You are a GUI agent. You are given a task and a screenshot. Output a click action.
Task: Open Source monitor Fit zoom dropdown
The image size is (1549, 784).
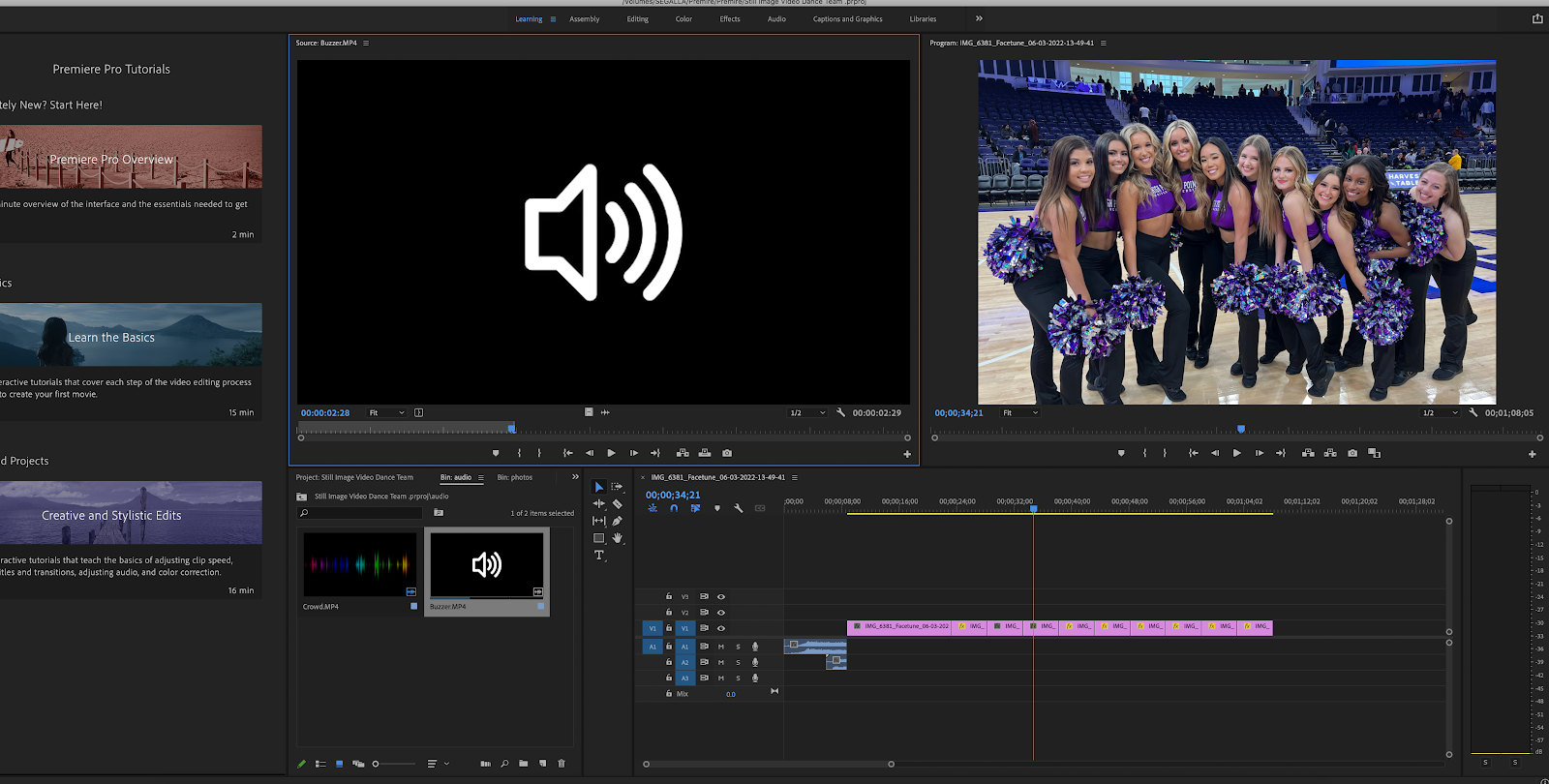pyautogui.click(x=387, y=412)
